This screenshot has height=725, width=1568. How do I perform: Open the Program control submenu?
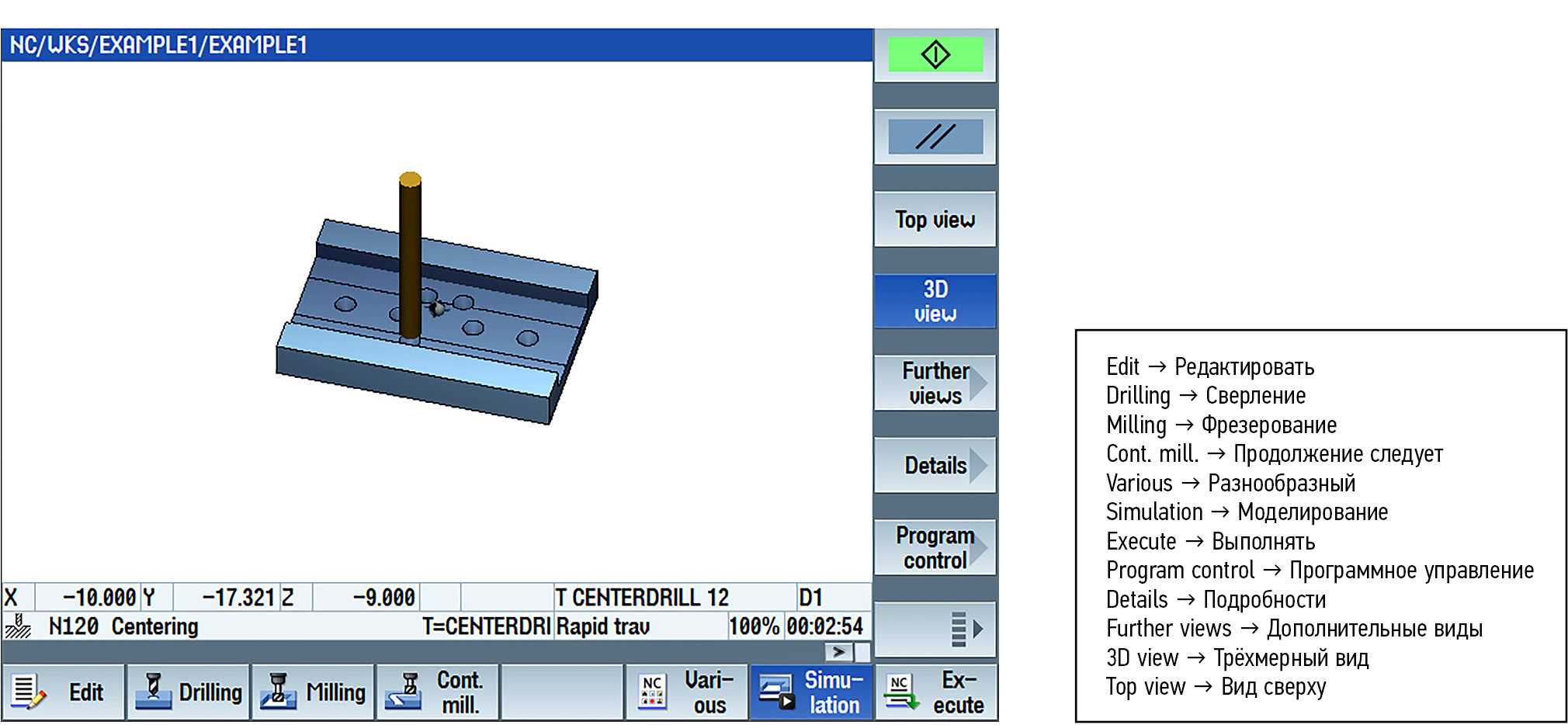pos(935,548)
